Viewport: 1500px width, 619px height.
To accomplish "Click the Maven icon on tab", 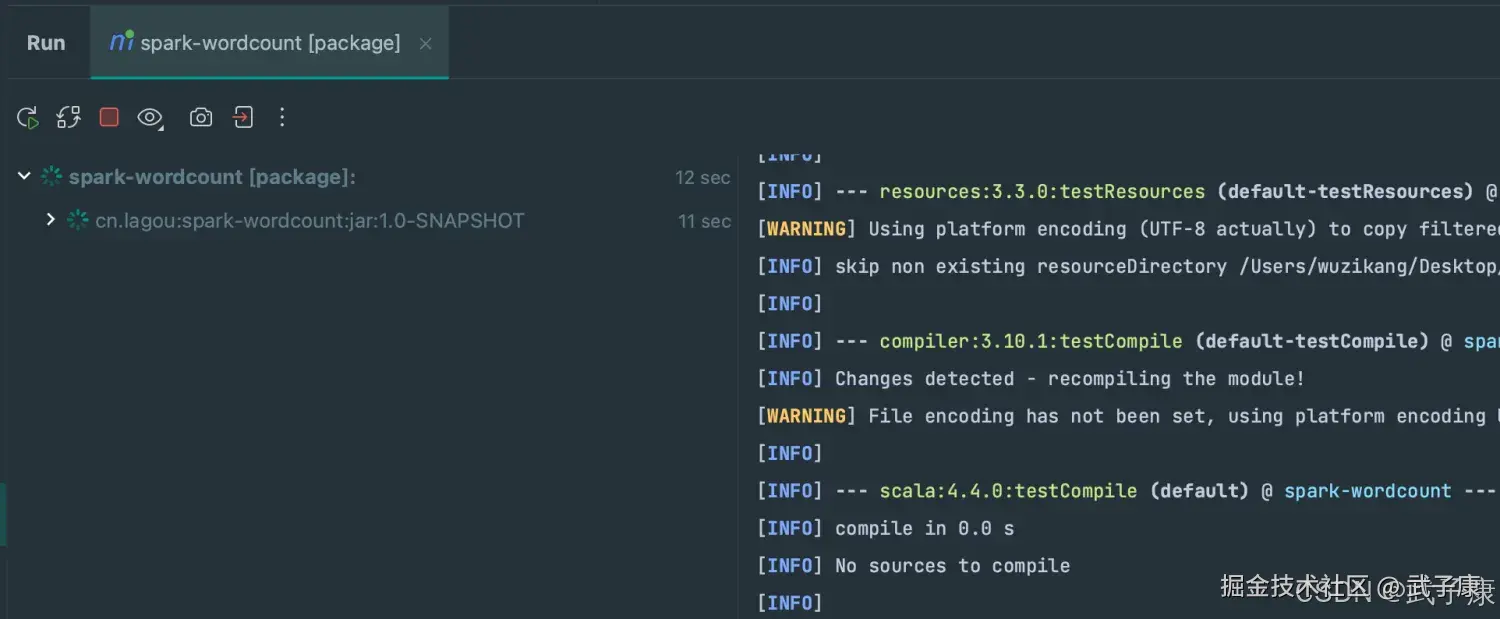I will (122, 41).
